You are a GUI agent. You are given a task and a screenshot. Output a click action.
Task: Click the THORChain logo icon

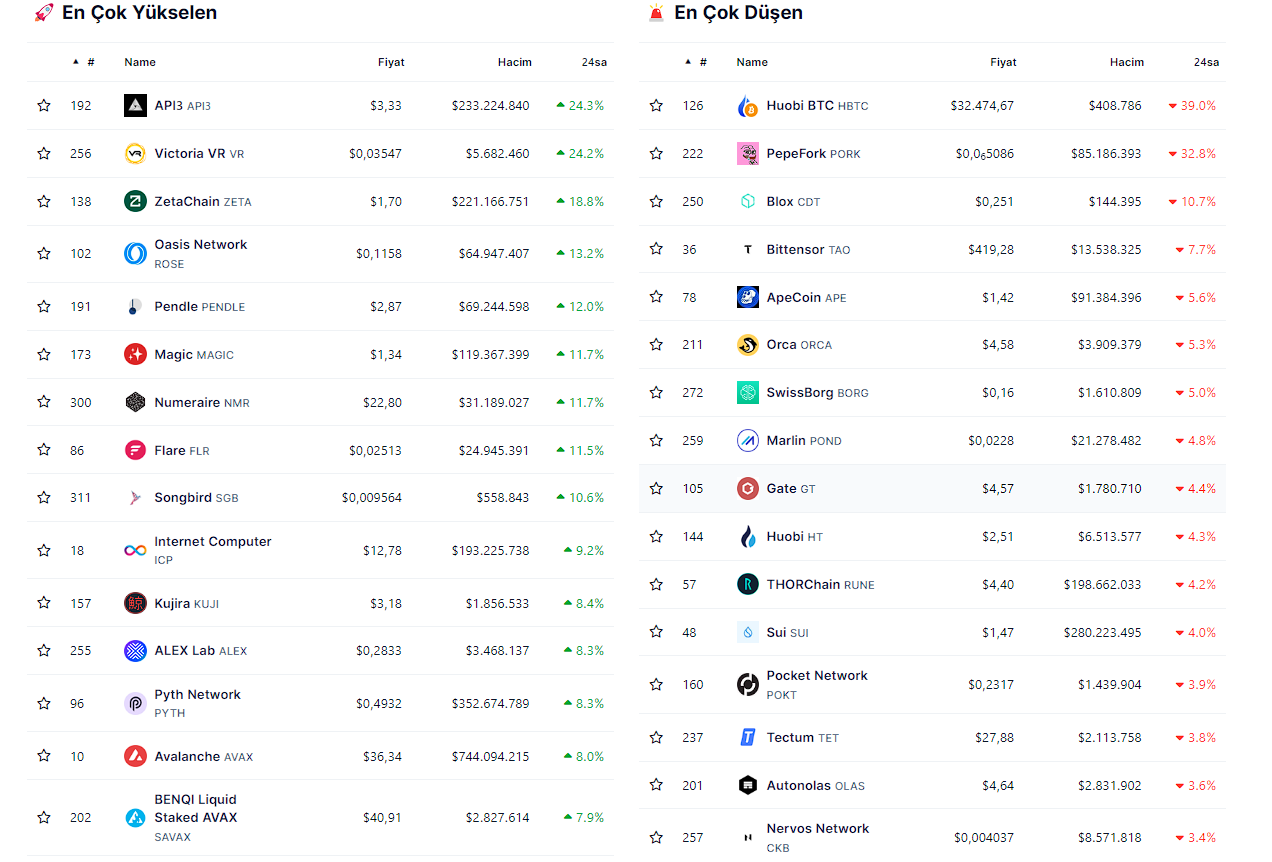pos(748,584)
